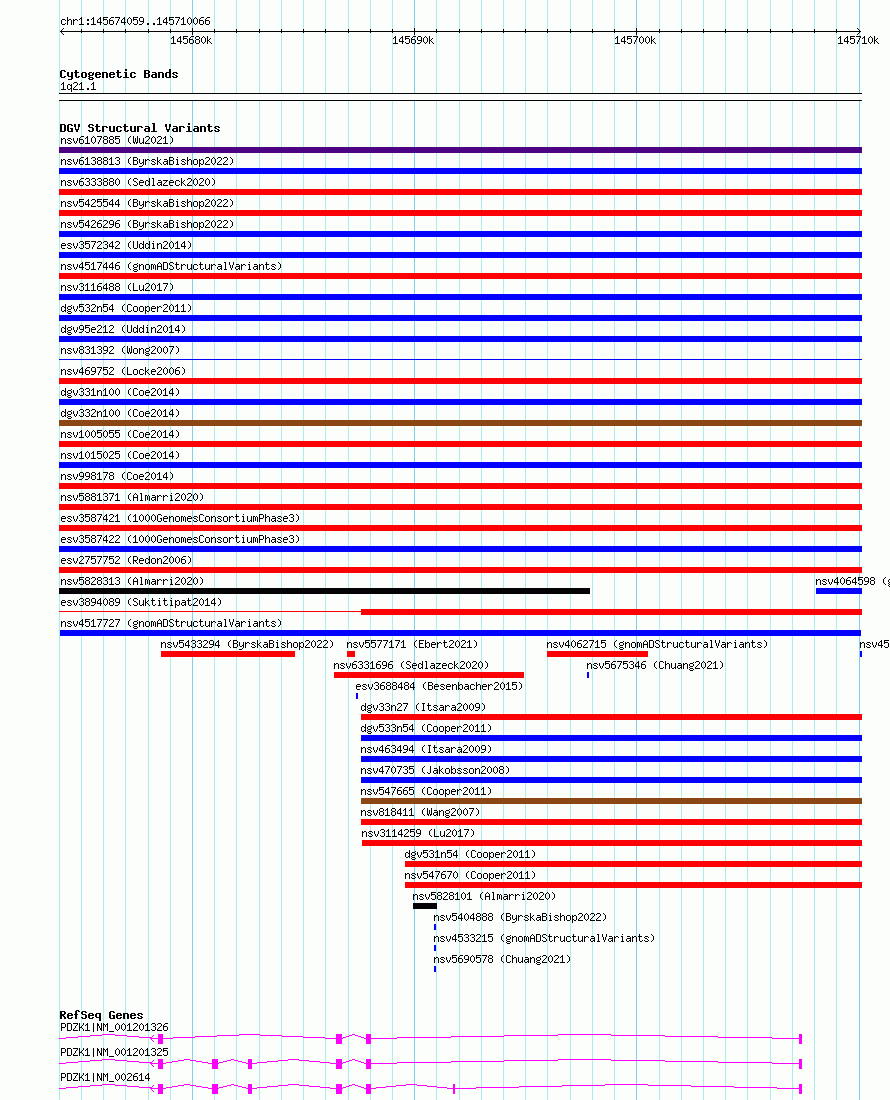
Task: Open nsv5675346 (Chuang2021) entry
Action: 655,666
